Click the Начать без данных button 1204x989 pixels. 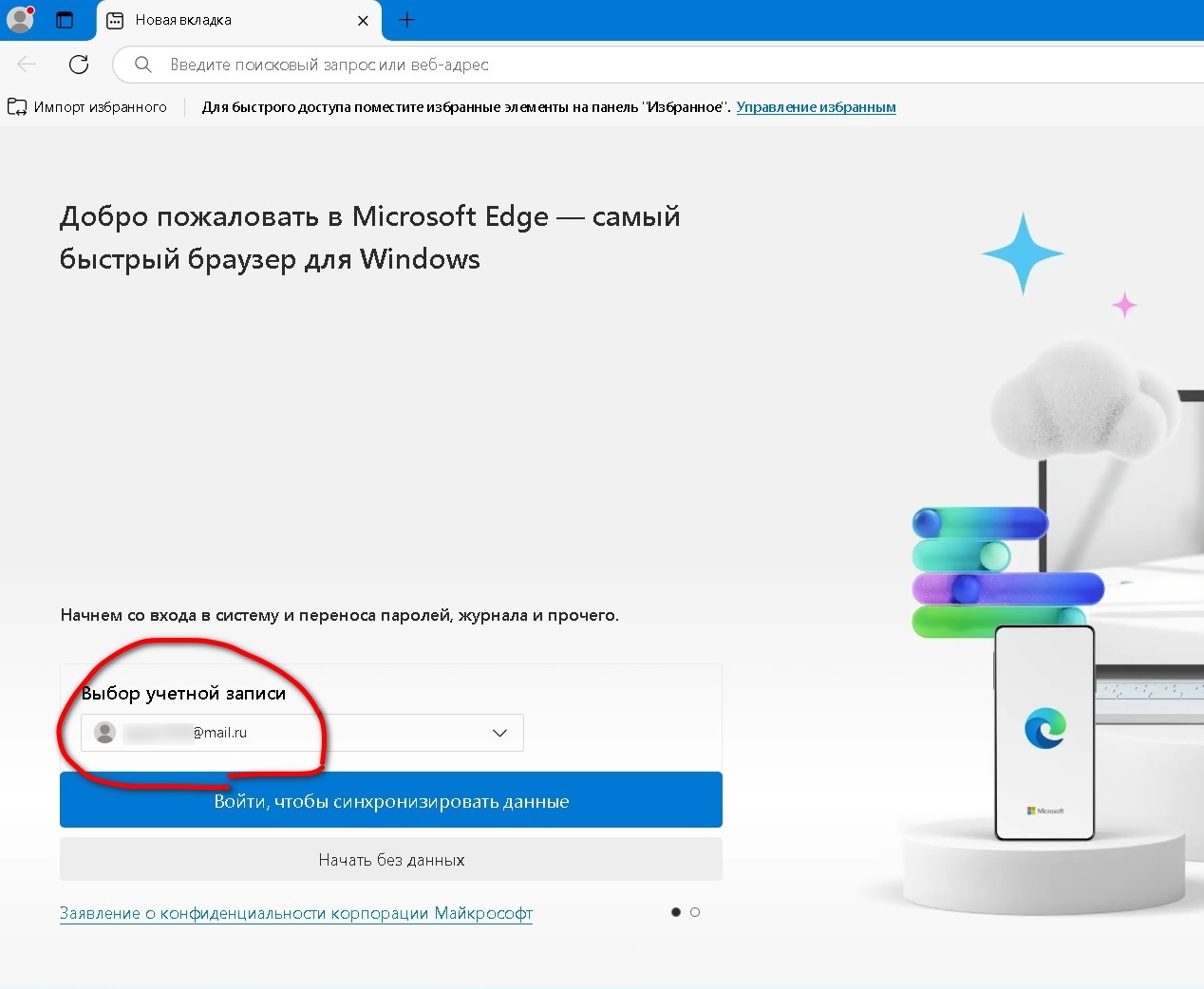pyautogui.click(x=391, y=860)
